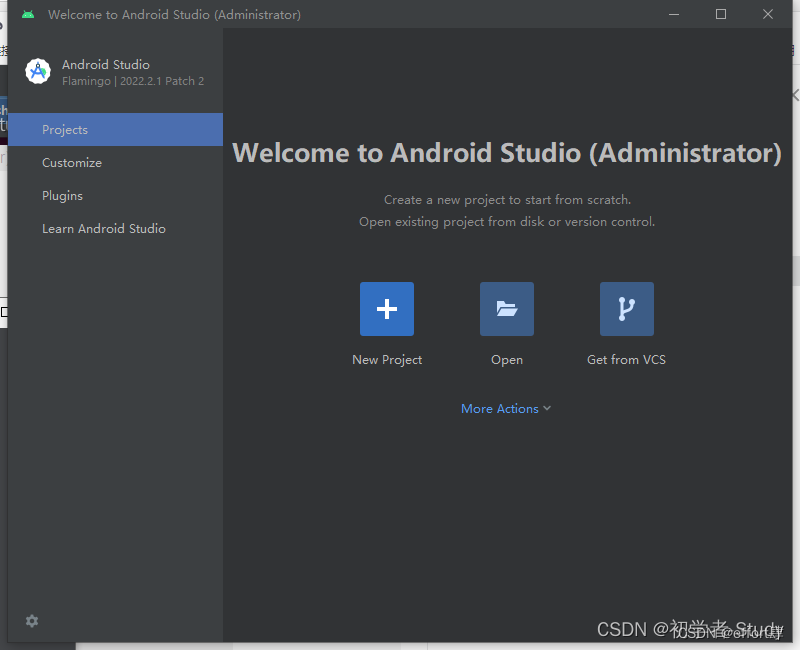This screenshot has width=800, height=650.
Task: Click the Open label under the folder icon
Action: [x=507, y=360]
